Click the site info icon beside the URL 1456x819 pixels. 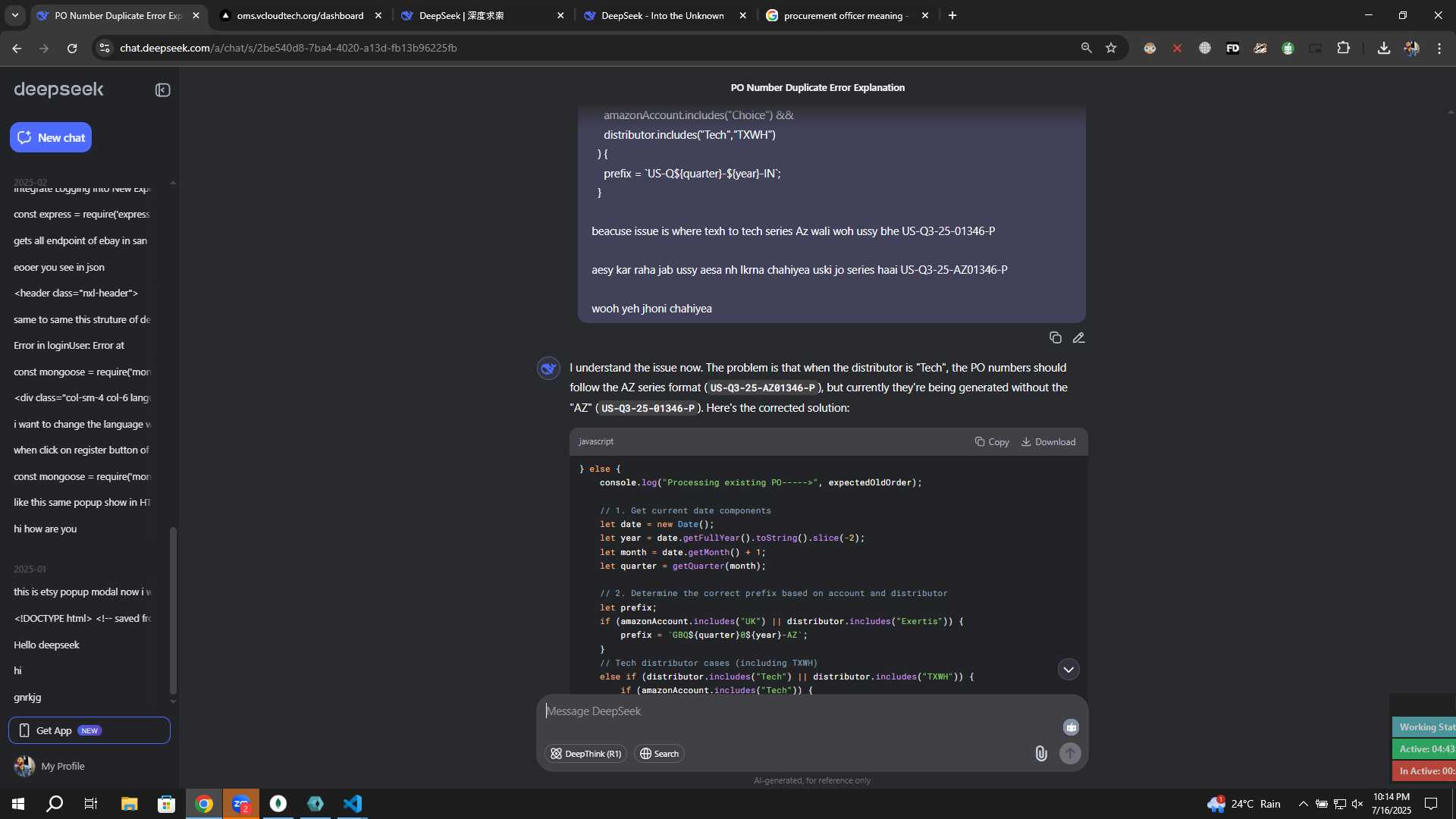tap(105, 48)
